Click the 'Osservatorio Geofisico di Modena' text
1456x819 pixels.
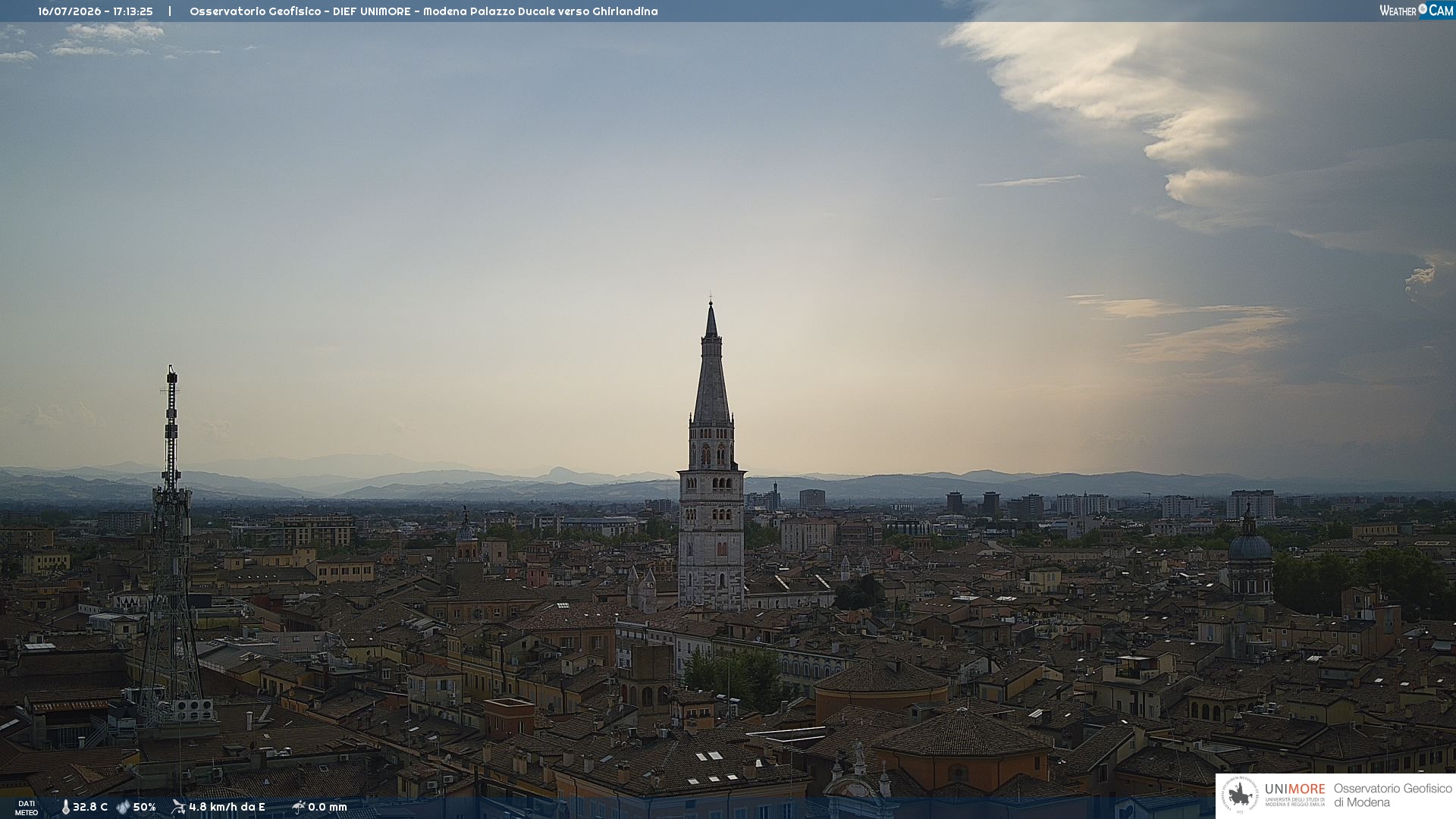pos(1392,795)
